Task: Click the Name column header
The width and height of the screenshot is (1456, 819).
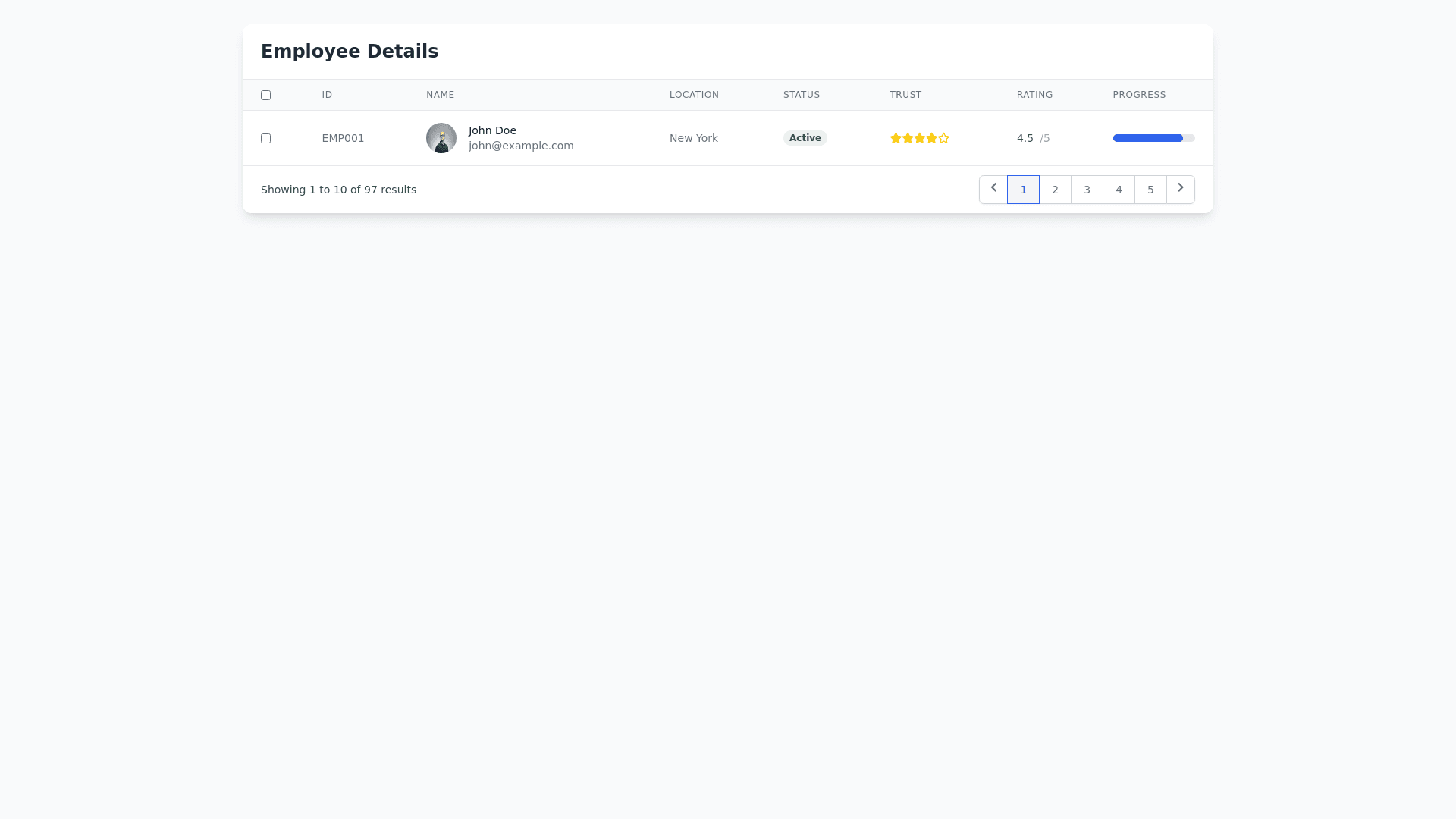Action: (x=440, y=95)
